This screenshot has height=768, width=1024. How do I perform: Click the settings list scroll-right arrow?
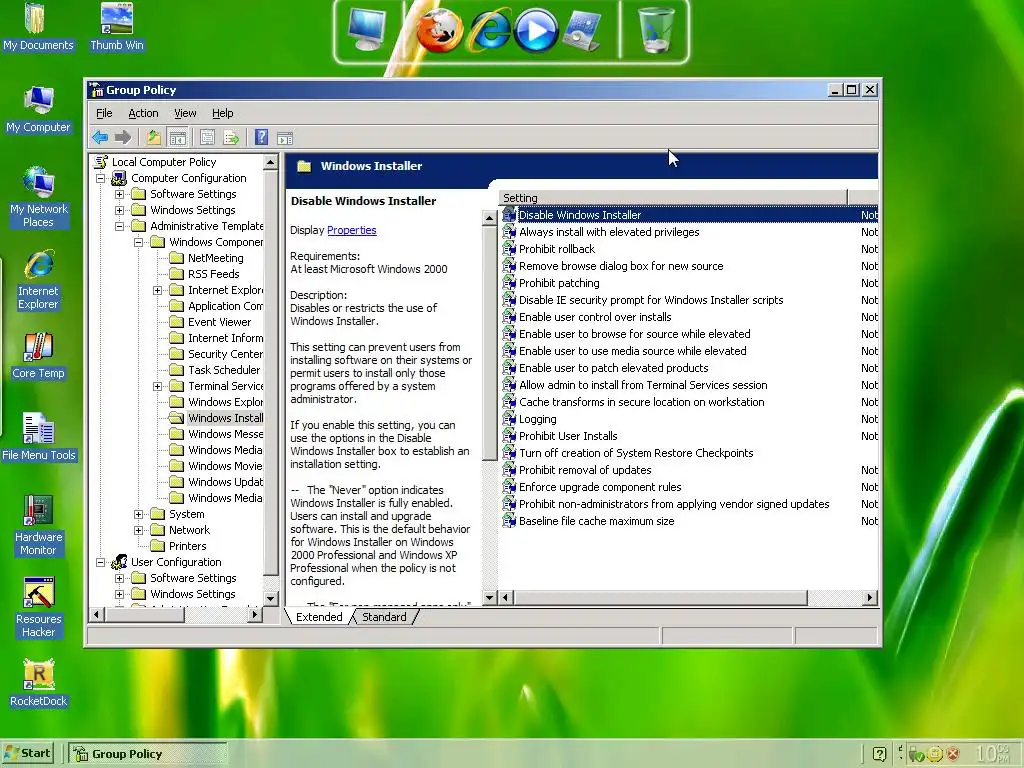tap(869, 598)
